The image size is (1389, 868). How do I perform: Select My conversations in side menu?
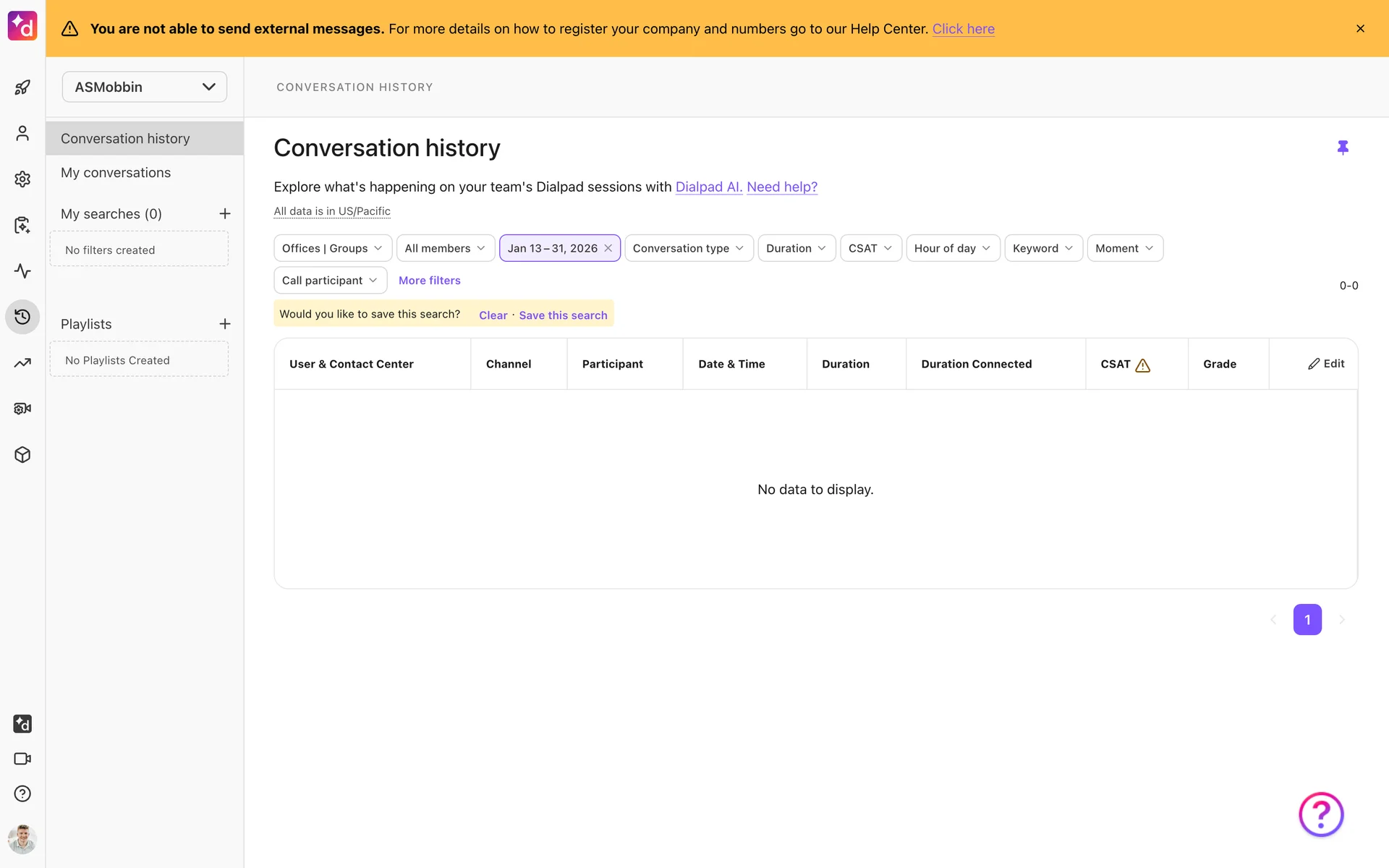point(116,173)
